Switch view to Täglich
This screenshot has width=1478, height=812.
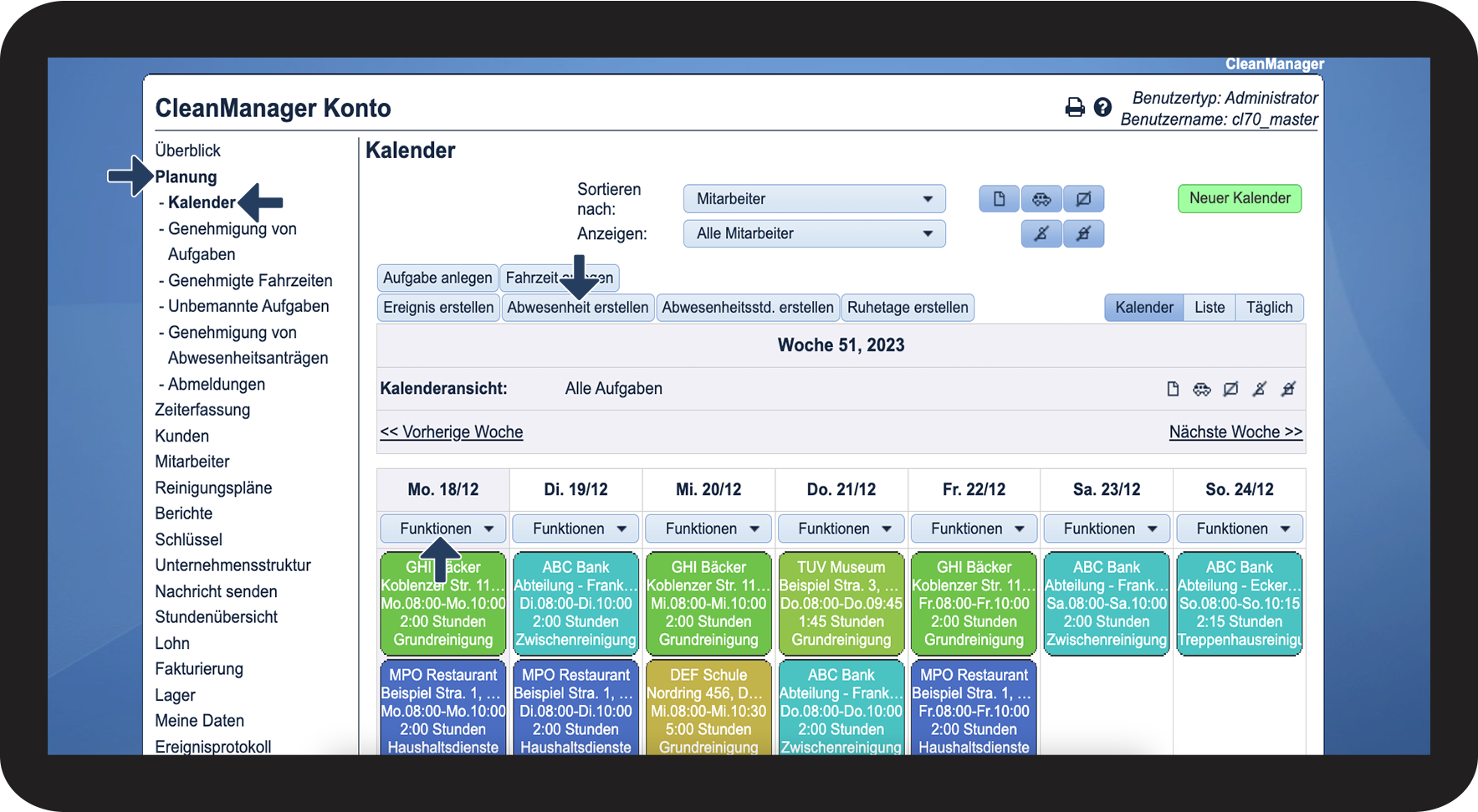1269,308
